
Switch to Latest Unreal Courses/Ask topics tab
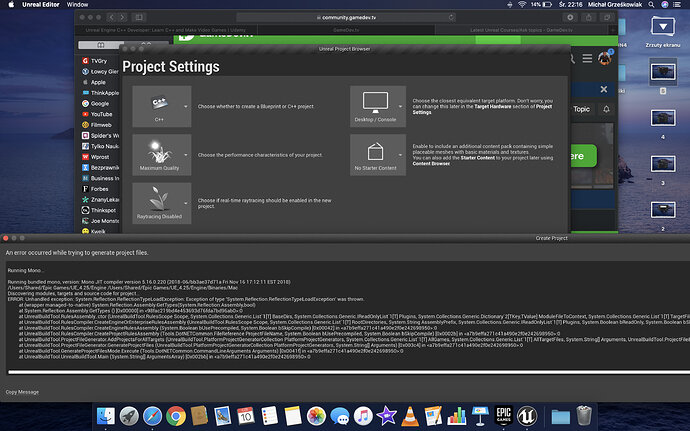[x=521, y=30]
